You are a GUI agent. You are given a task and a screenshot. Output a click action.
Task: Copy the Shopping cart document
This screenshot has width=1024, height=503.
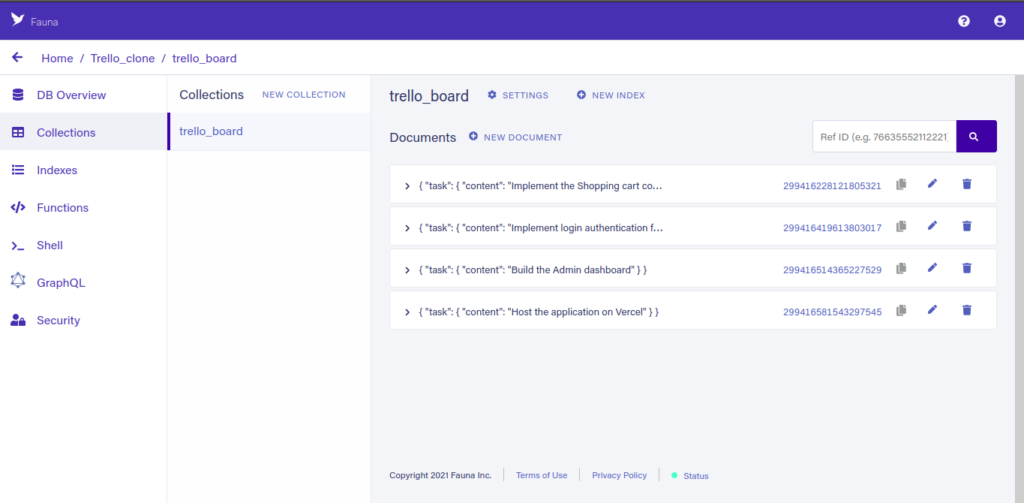[901, 184]
